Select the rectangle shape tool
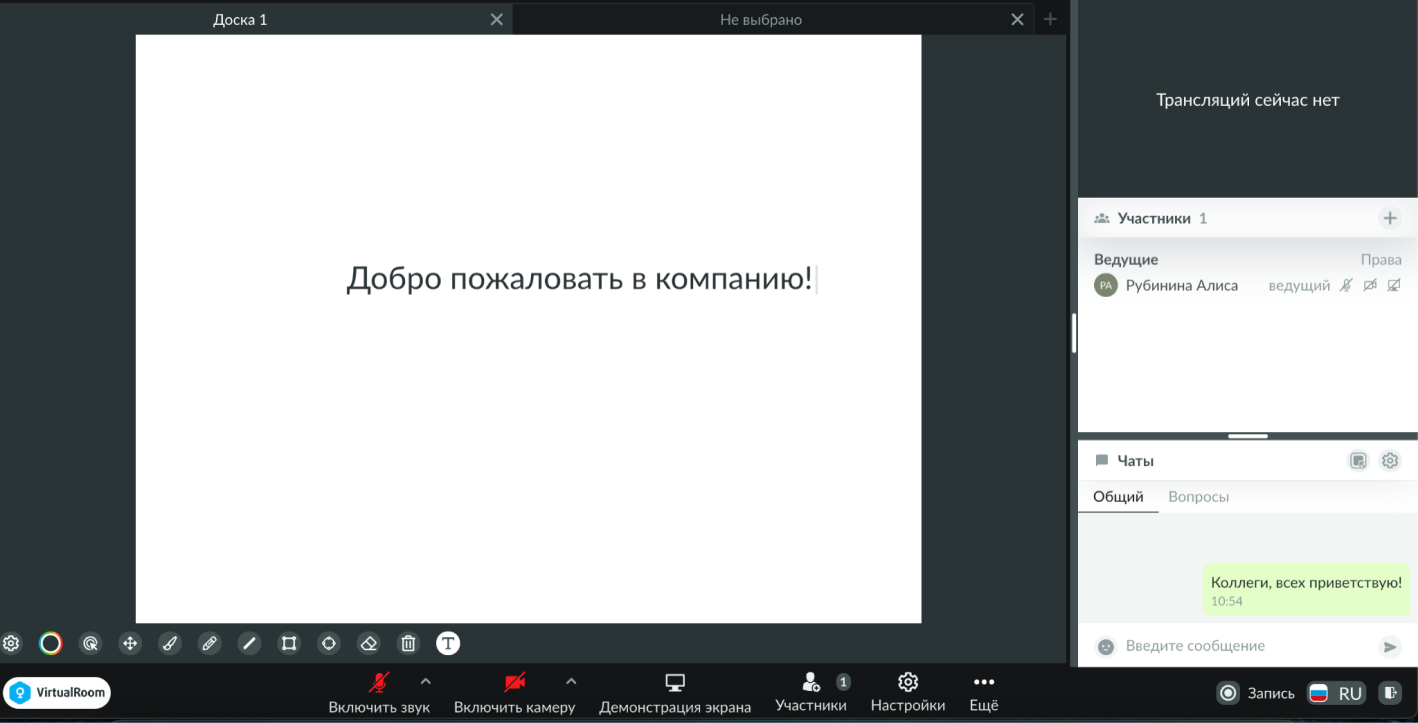The height and width of the screenshot is (723, 1418). click(289, 643)
